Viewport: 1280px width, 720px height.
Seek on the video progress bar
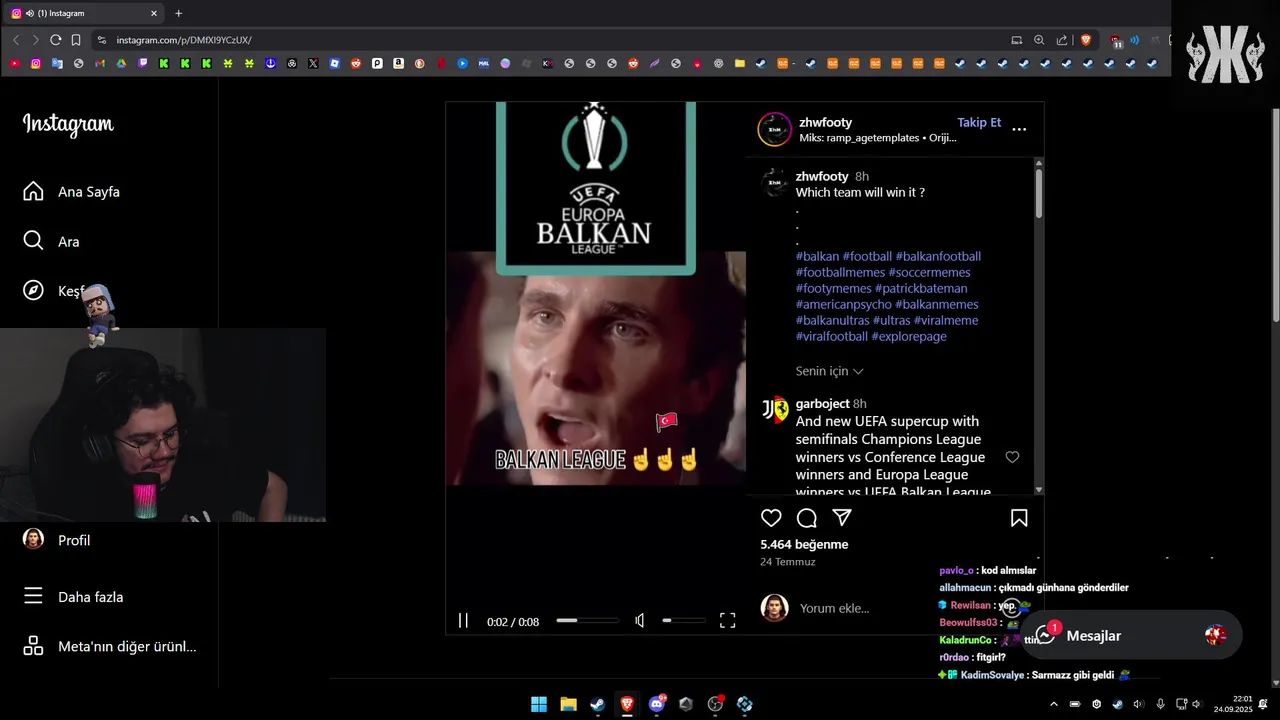click(x=587, y=621)
